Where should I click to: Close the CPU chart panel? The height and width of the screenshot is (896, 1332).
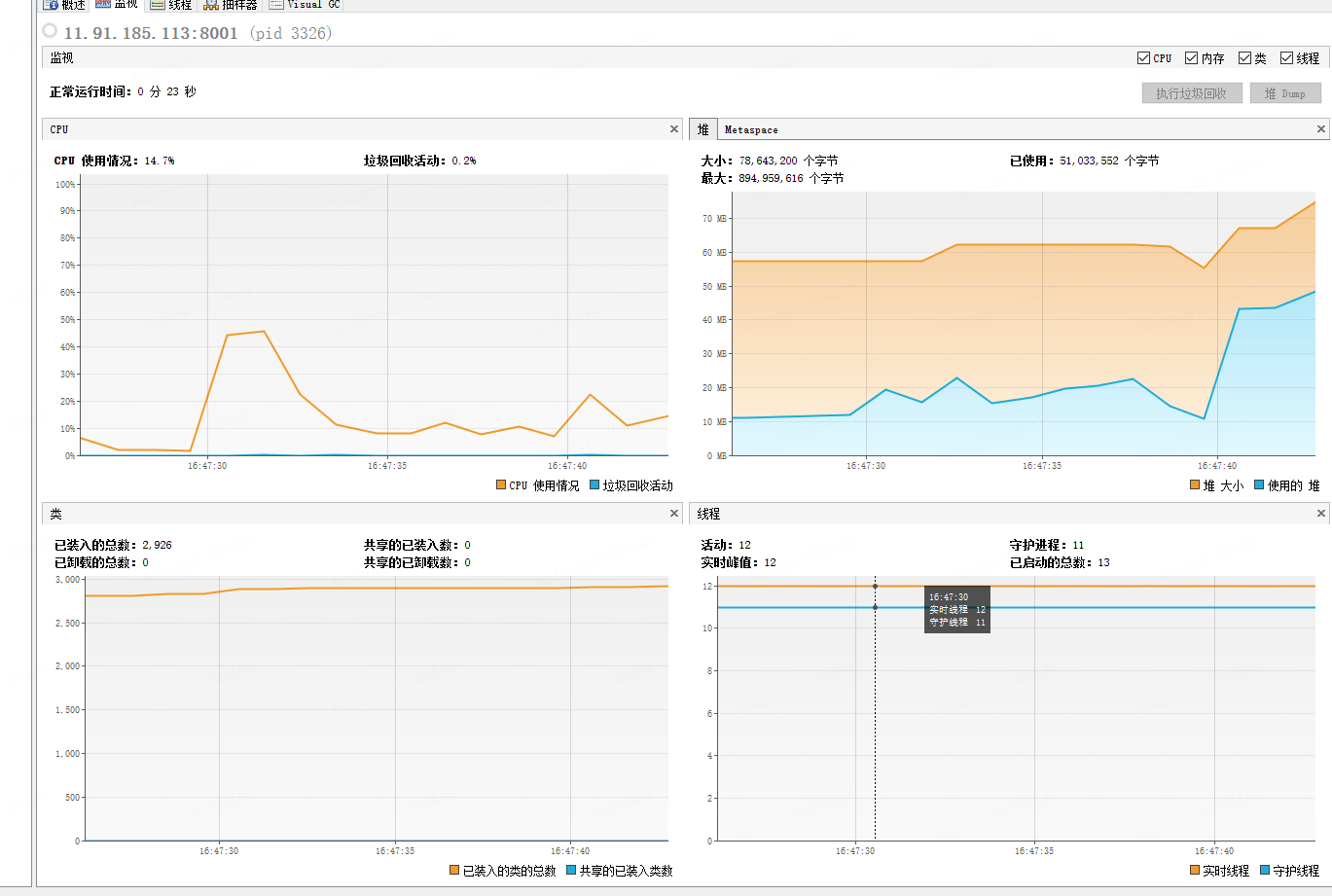click(673, 128)
